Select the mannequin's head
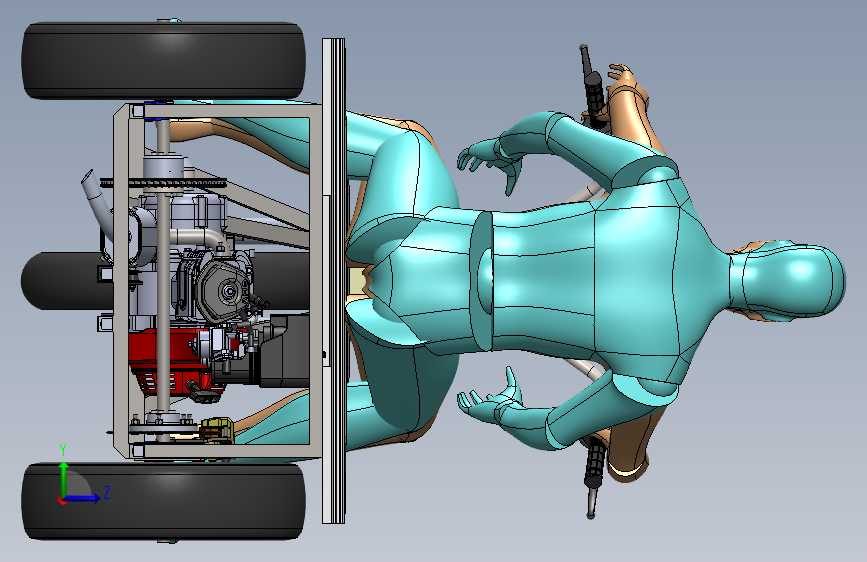Image resolution: width=867 pixels, height=562 pixels. [788, 281]
